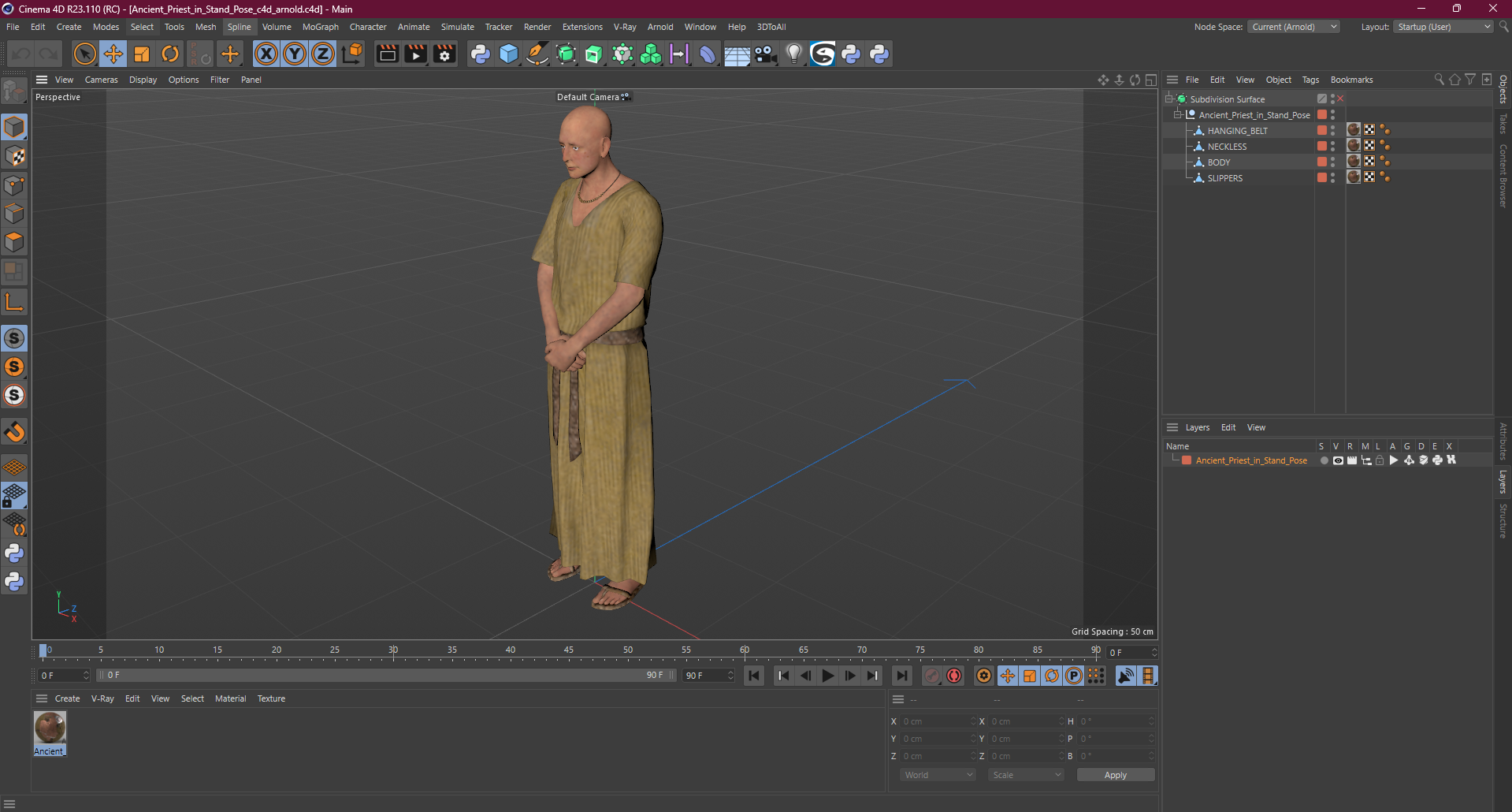Render to Picture Viewer
1512x812 pixels.
click(x=415, y=54)
